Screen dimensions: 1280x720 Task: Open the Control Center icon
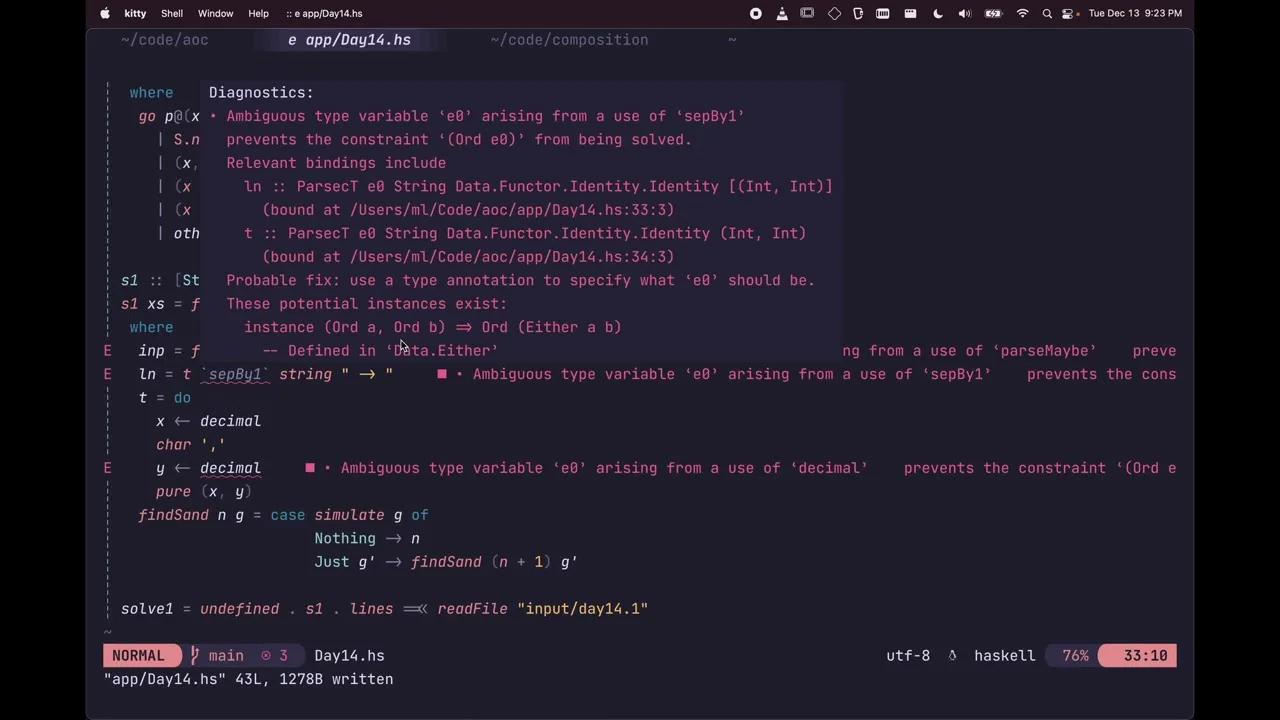[x=1068, y=13]
